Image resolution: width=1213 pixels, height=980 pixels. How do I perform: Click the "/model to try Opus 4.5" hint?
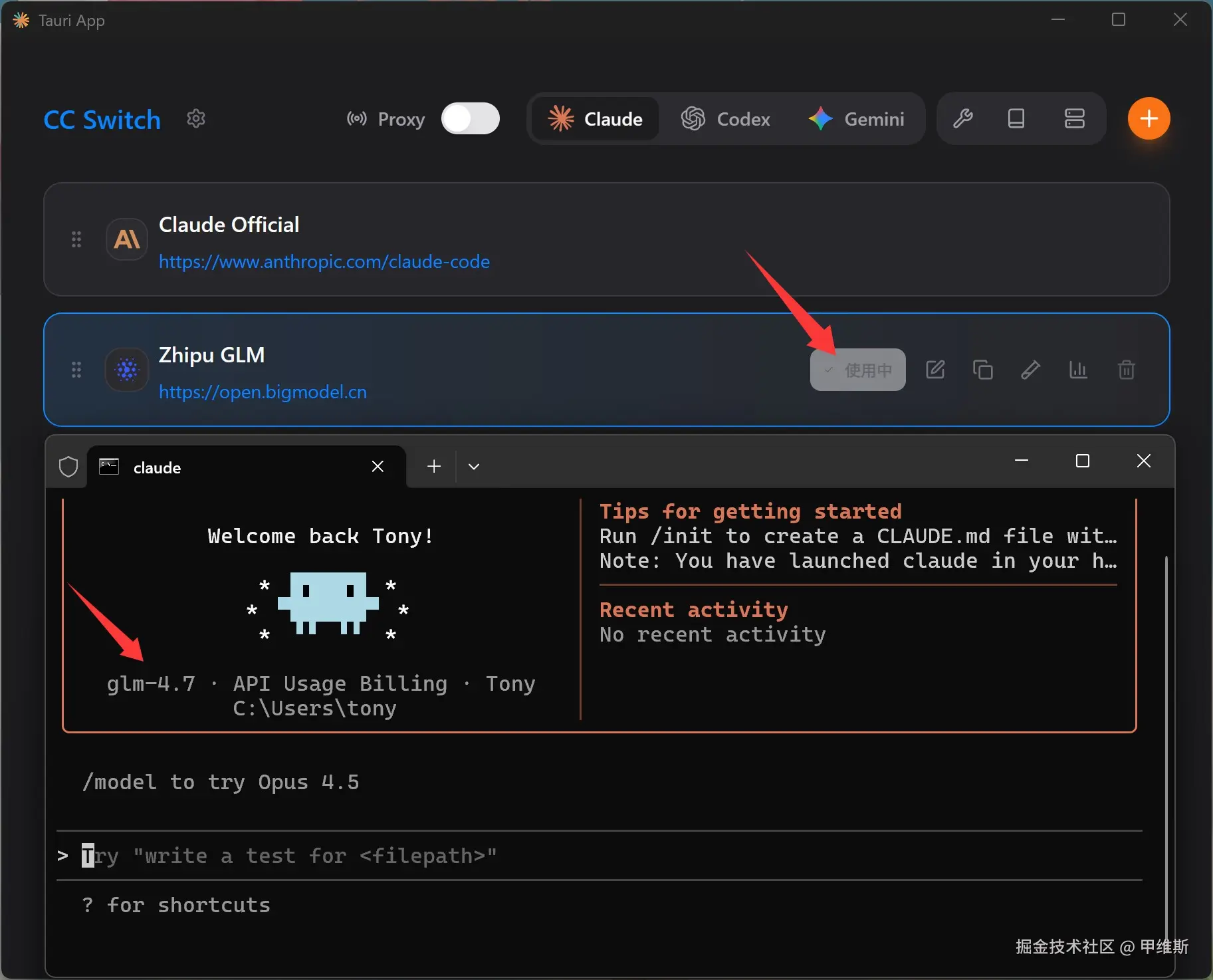221,783
